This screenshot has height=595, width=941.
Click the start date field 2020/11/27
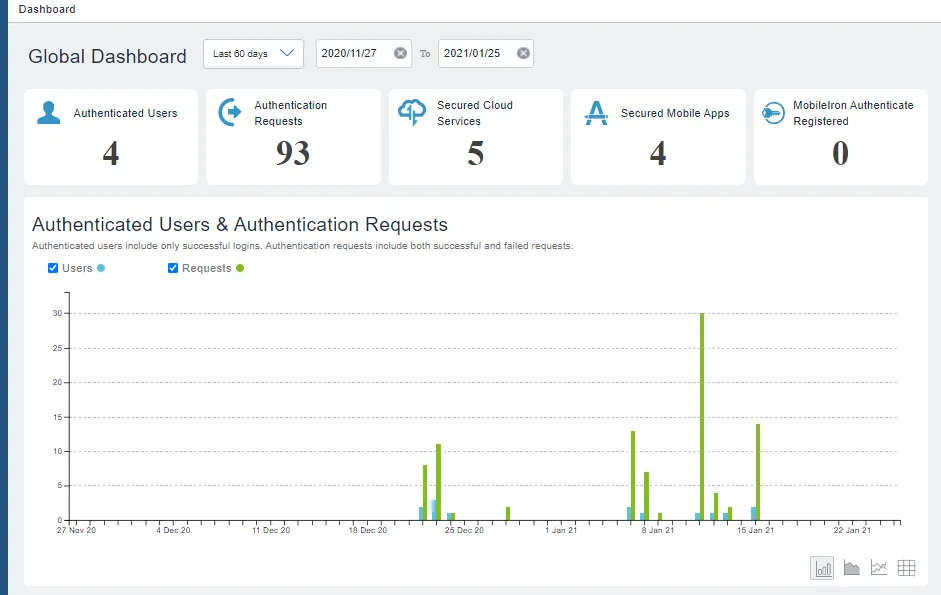point(364,53)
